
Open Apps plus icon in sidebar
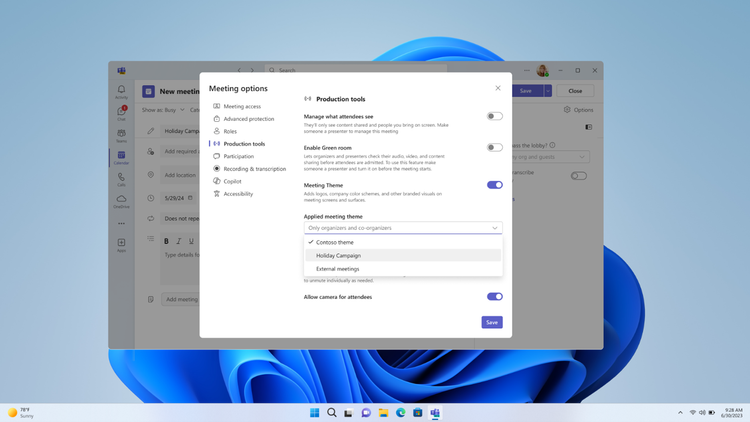coord(121,245)
